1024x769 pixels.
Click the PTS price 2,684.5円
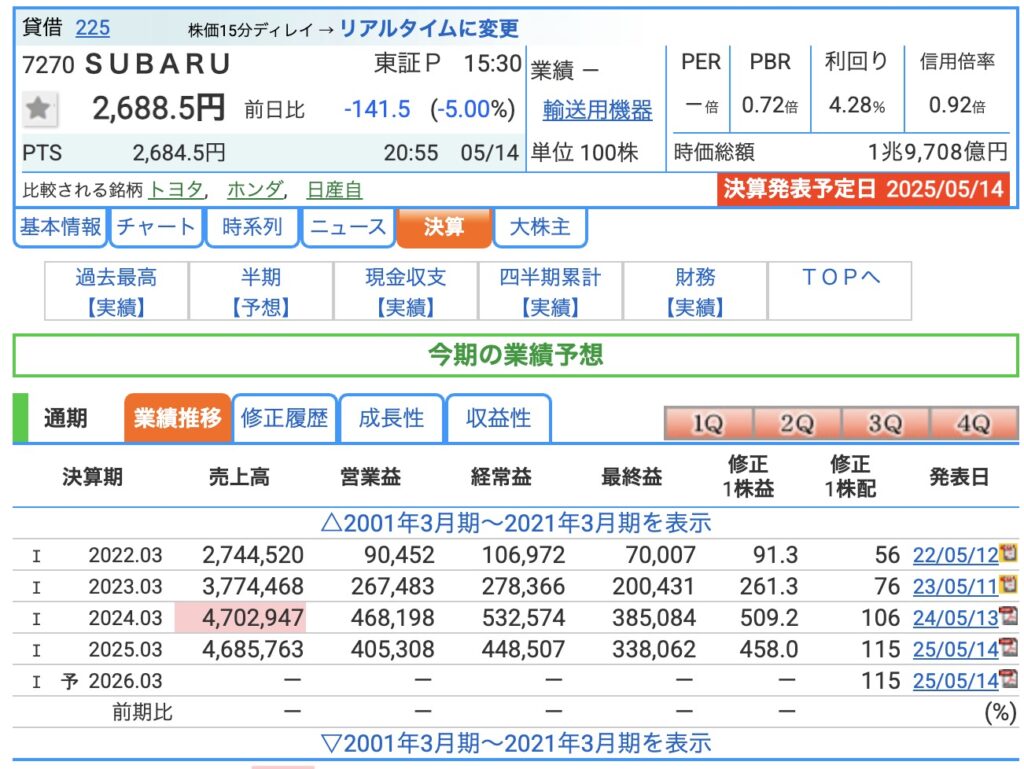(x=179, y=153)
